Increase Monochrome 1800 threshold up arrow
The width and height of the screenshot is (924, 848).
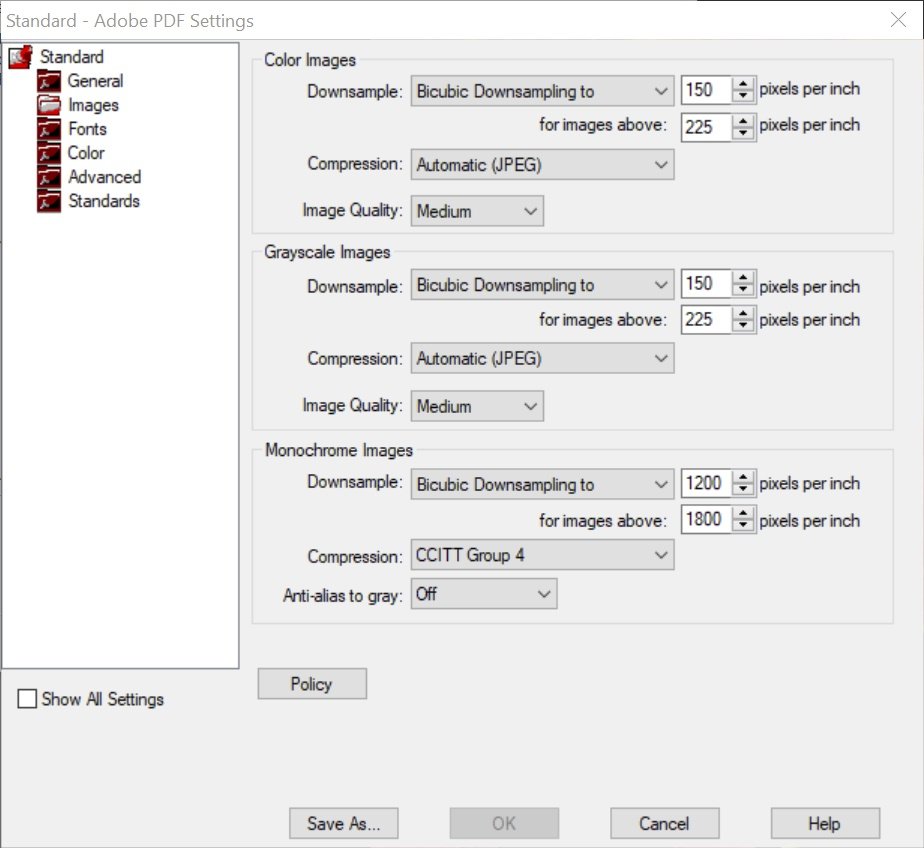tap(744, 513)
